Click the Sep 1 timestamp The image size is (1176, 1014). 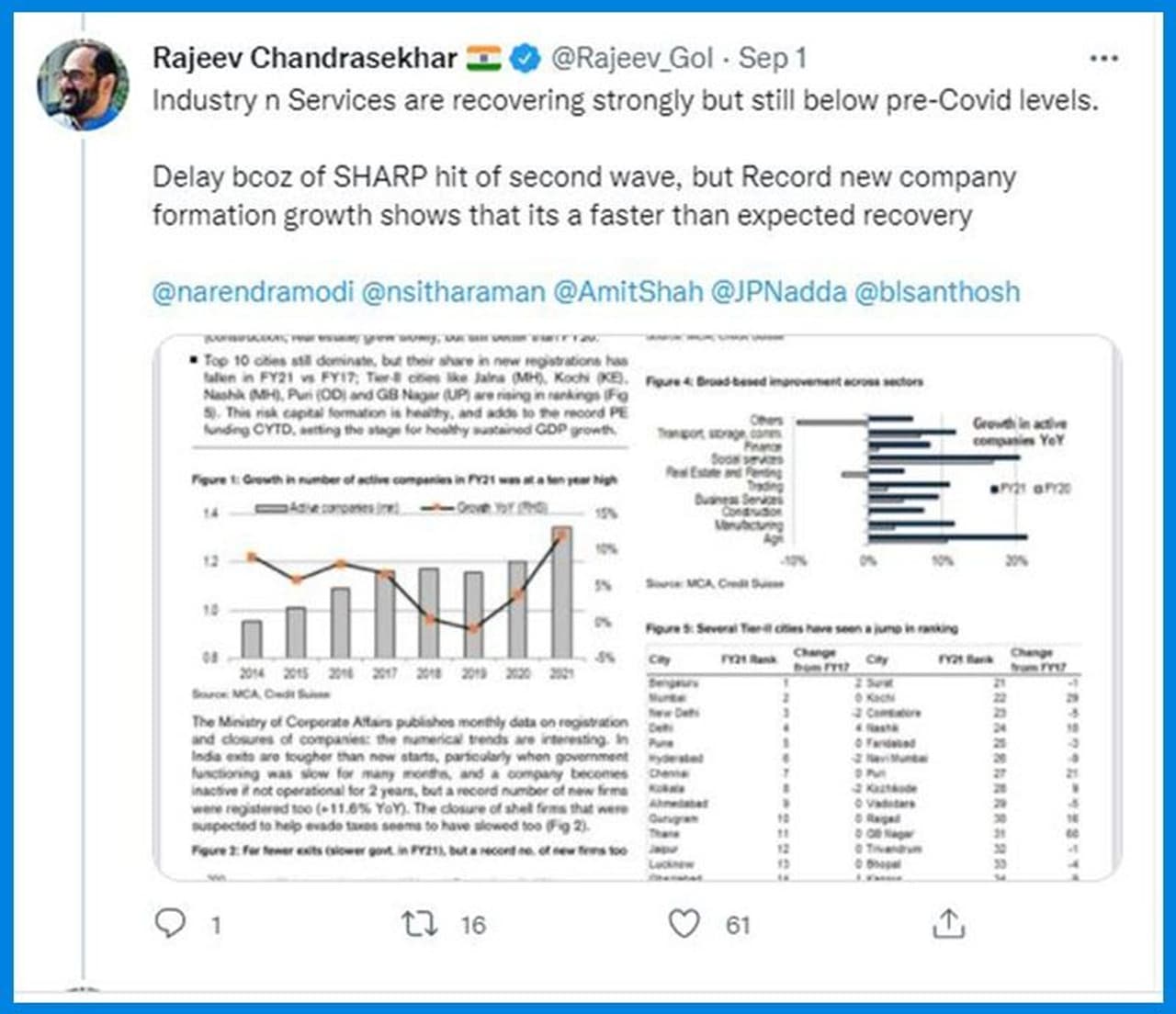pyautogui.click(x=773, y=58)
